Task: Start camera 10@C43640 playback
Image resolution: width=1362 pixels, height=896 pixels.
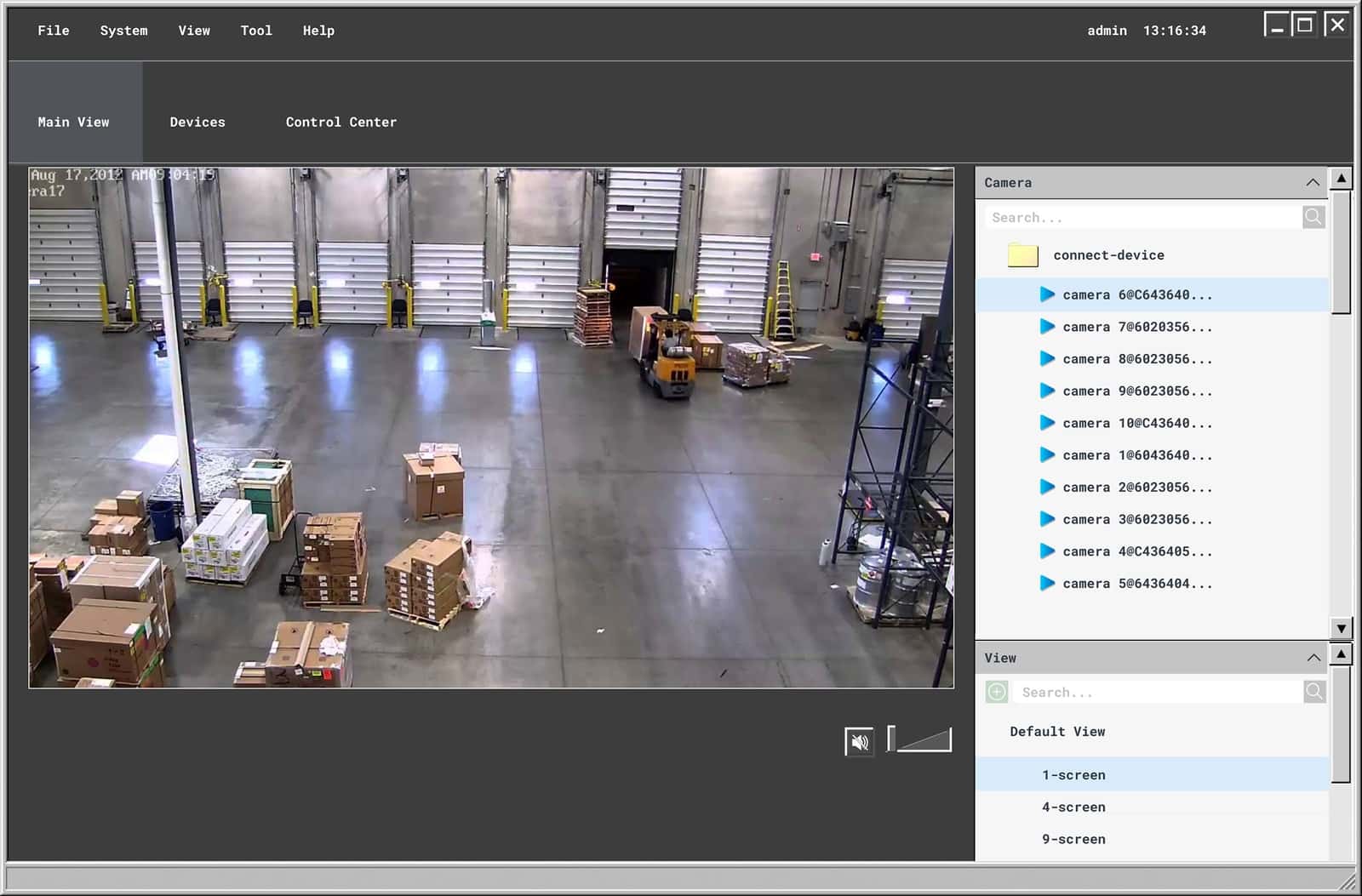Action: coord(1047,423)
